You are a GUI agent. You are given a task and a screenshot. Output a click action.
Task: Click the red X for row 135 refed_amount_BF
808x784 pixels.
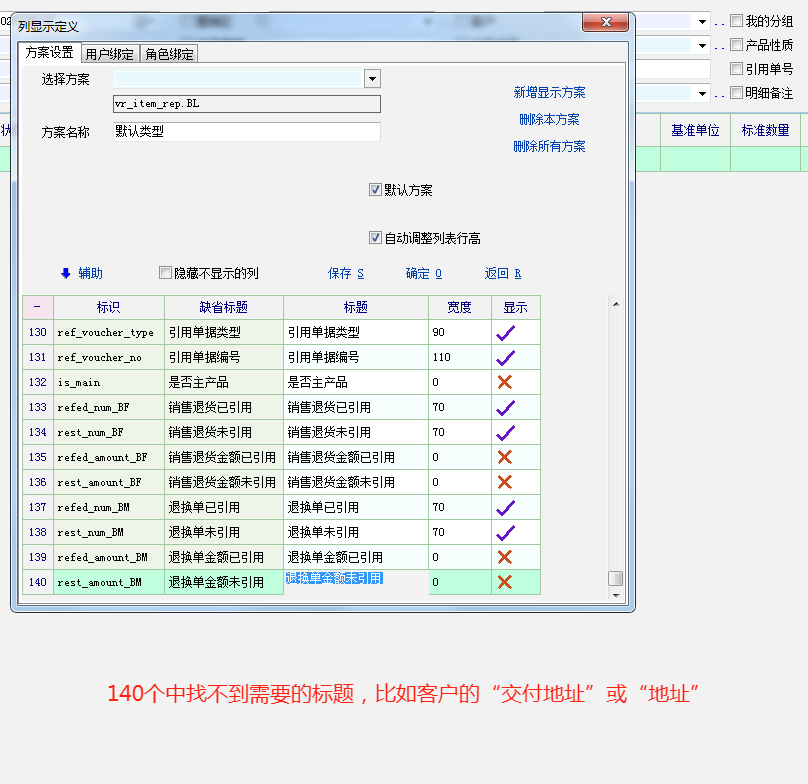505,457
